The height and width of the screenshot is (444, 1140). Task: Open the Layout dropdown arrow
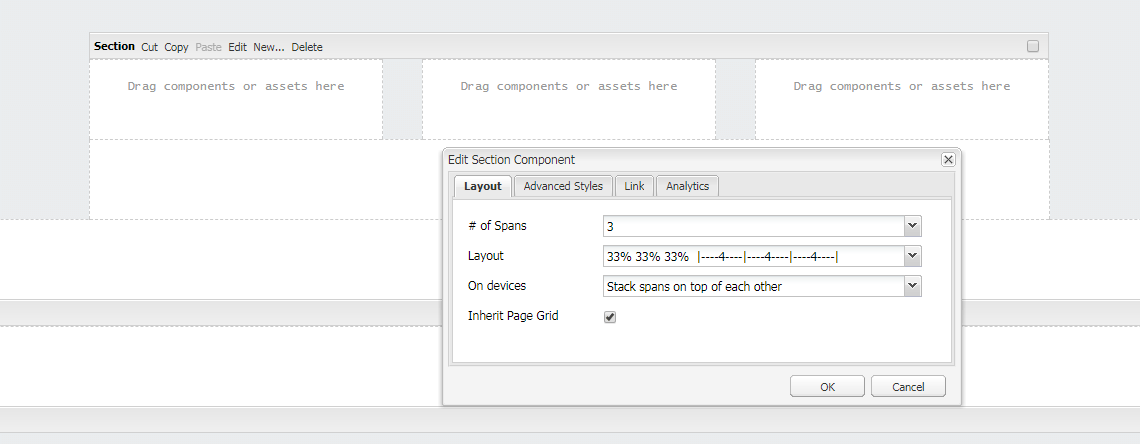(912, 257)
